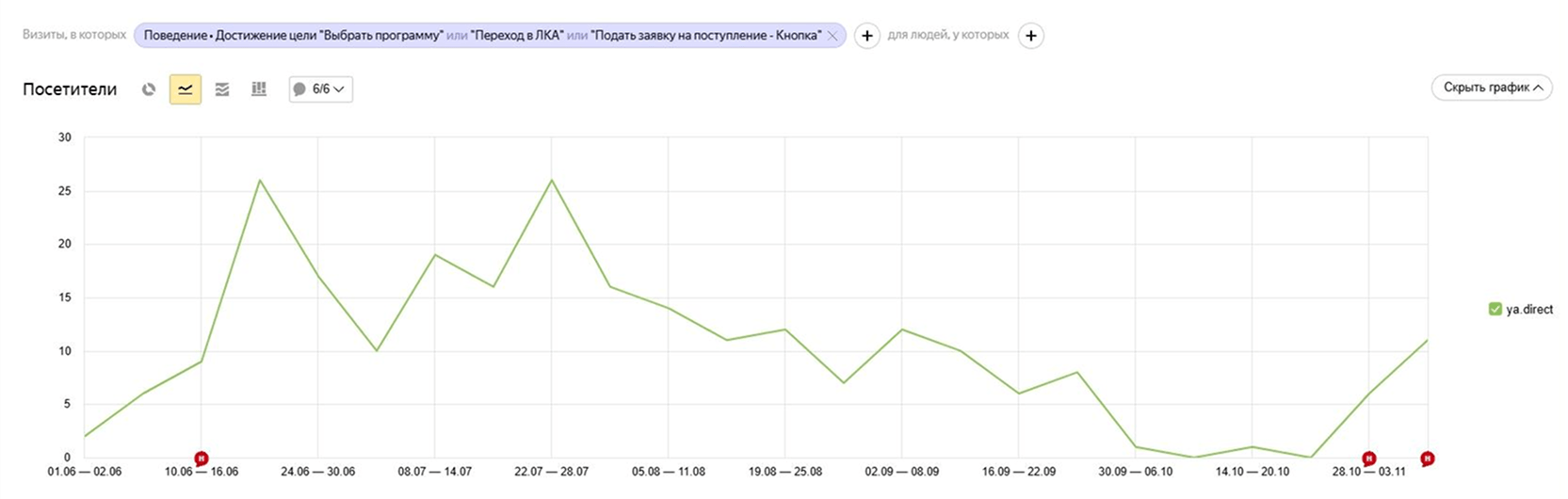Click x-axis label 19.08 — 25.08
Image resolution: width=1568 pixels, height=499 pixels.
(785, 472)
